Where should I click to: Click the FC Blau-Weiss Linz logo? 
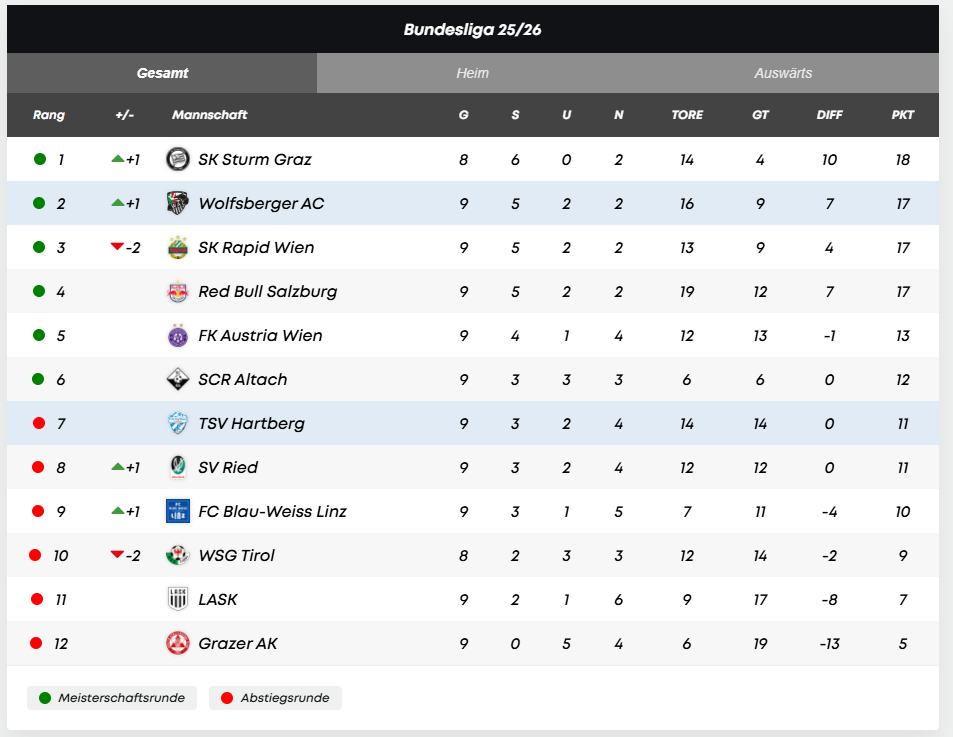click(178, 511)
